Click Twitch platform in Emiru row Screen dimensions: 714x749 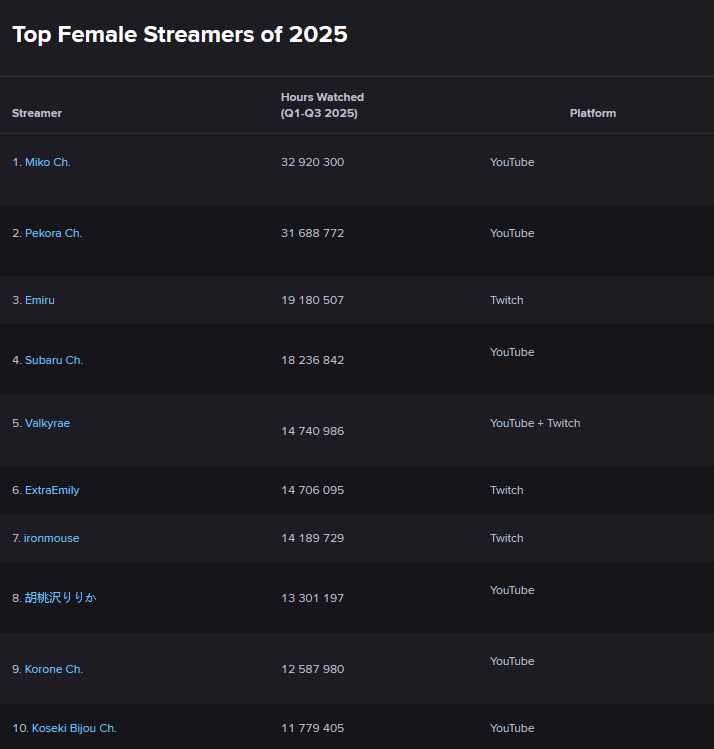(507, 300)
